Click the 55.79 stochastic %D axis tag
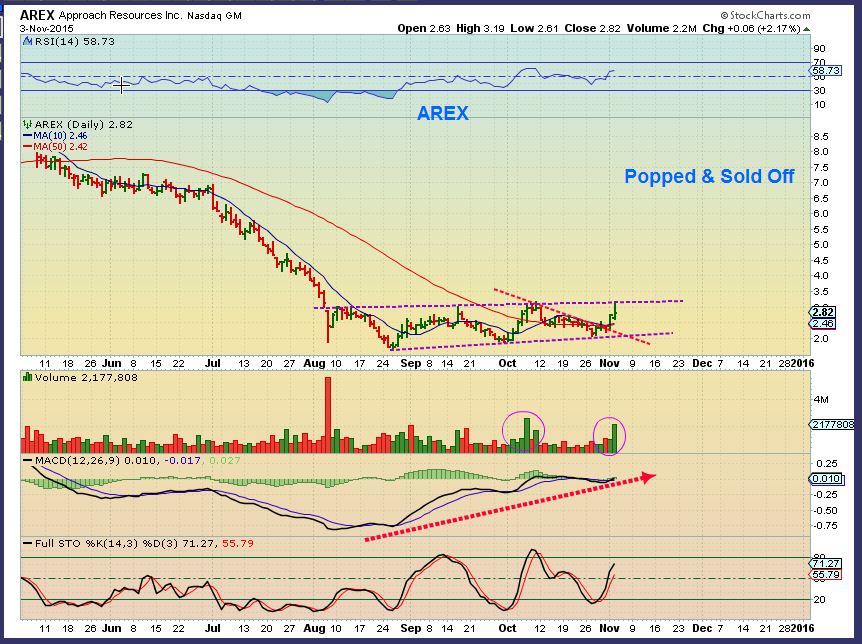The image size is (862, 644). (826, 575)
